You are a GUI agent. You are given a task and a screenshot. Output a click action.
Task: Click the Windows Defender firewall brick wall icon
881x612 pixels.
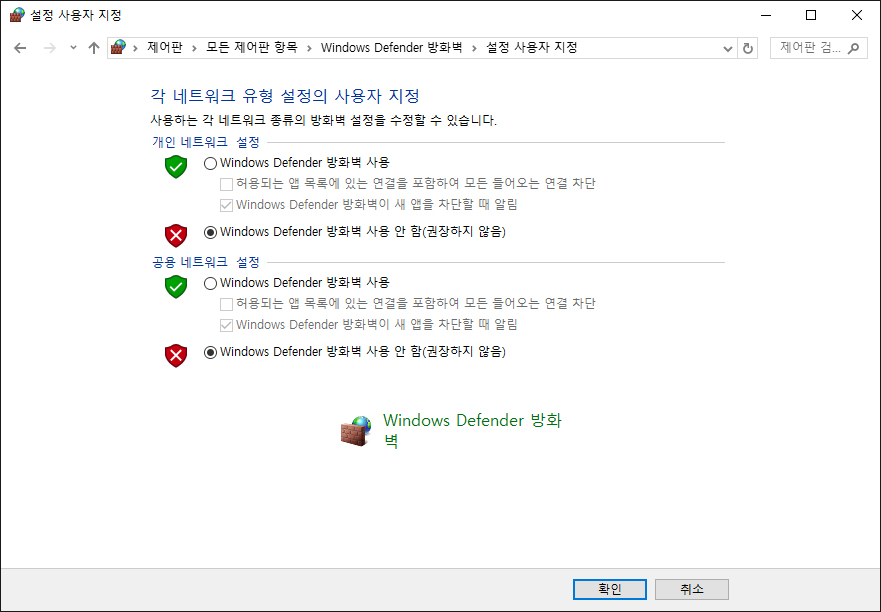[356, 431]
